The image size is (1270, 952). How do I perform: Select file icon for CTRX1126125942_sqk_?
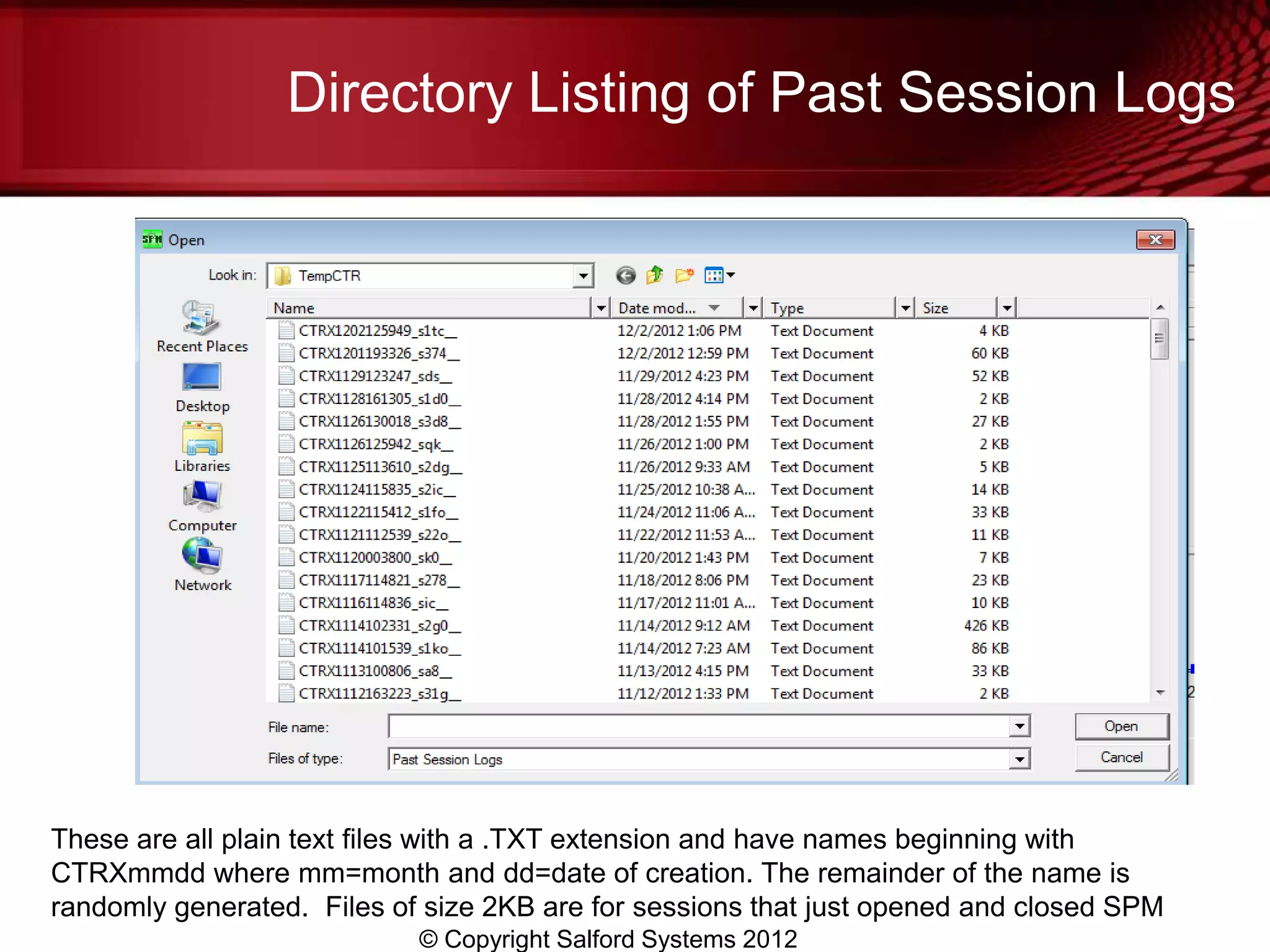coord(286,444)
